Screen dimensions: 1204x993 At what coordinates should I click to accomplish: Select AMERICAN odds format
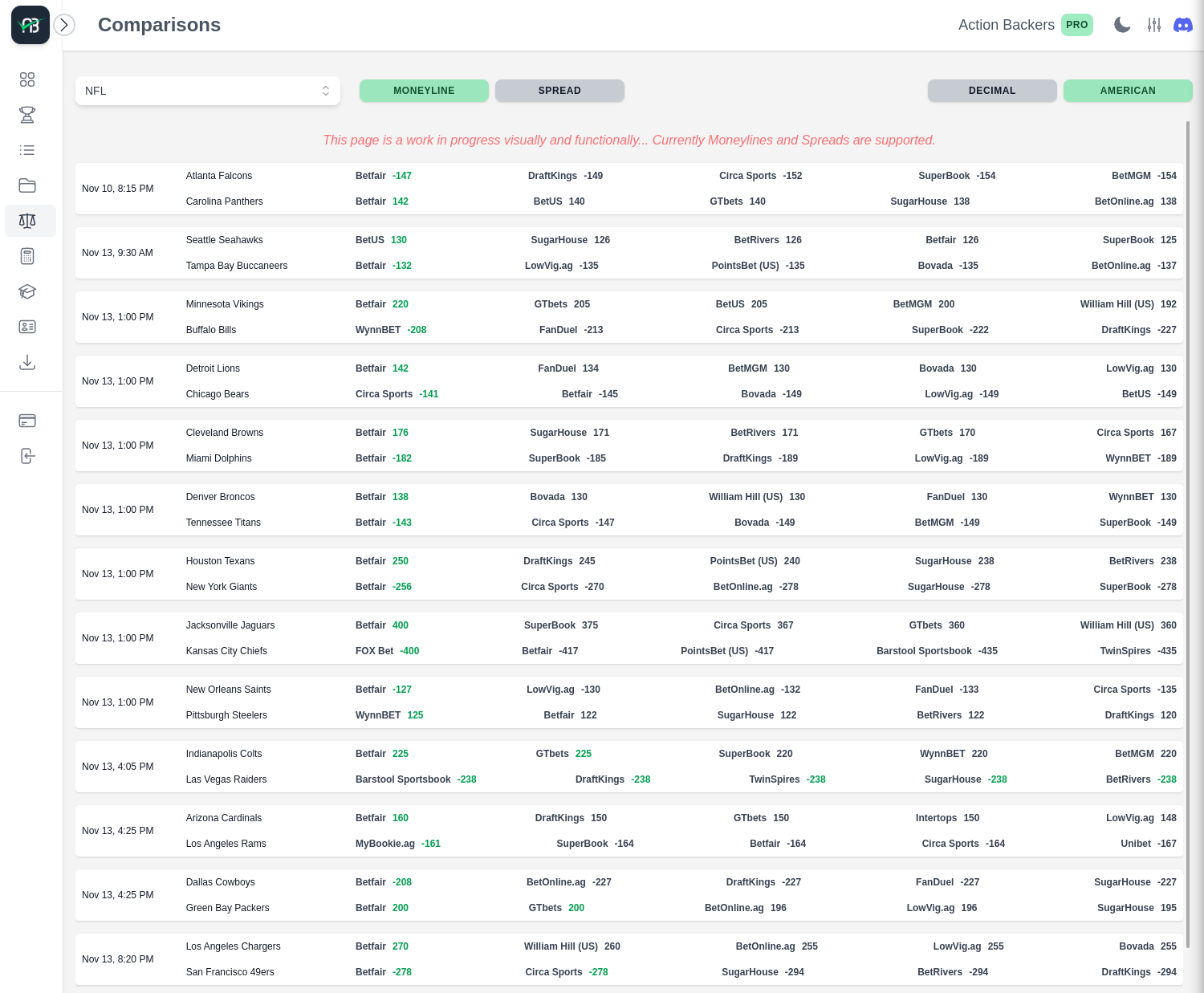pos(1128,91)
